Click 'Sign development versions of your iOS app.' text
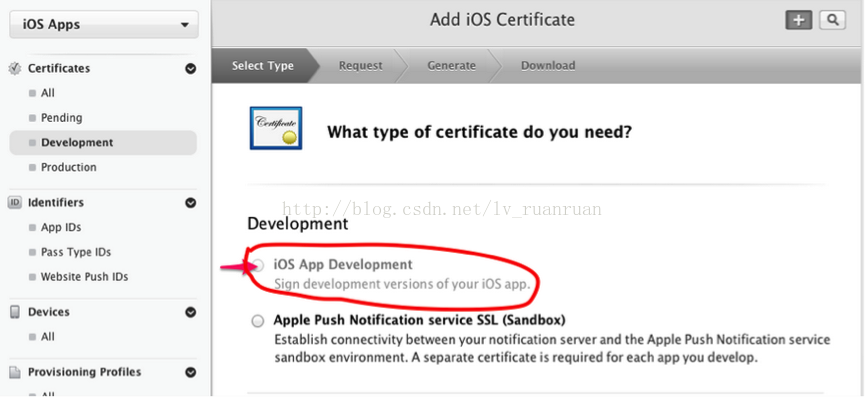The image size is (865, 397). pos(402,285)
